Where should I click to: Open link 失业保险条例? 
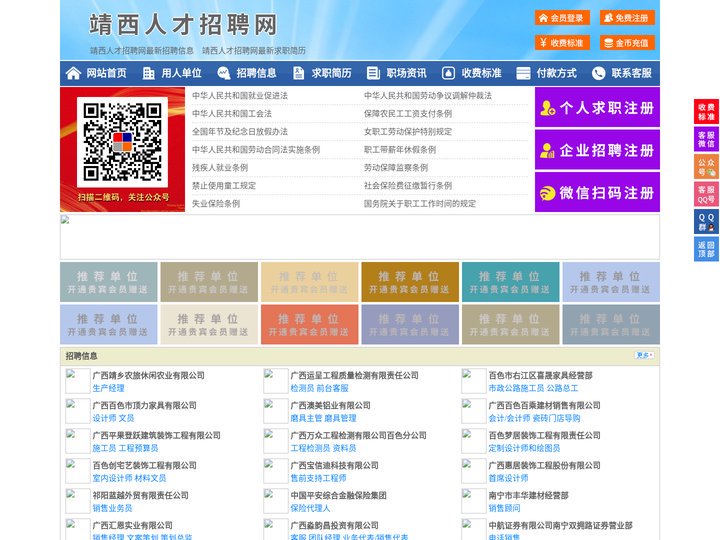coord(216,203)
